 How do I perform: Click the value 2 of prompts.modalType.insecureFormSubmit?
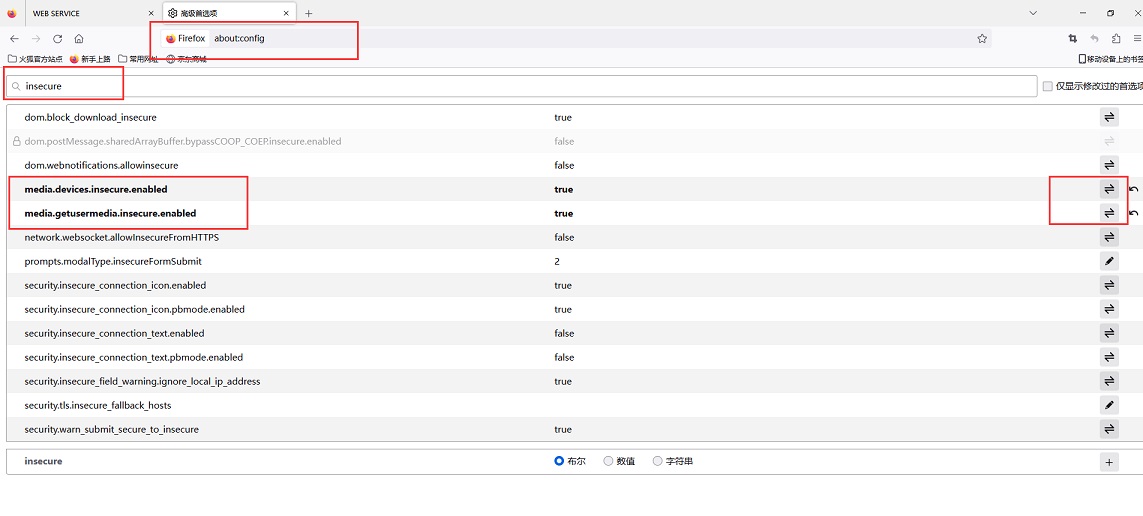point(557,261)
